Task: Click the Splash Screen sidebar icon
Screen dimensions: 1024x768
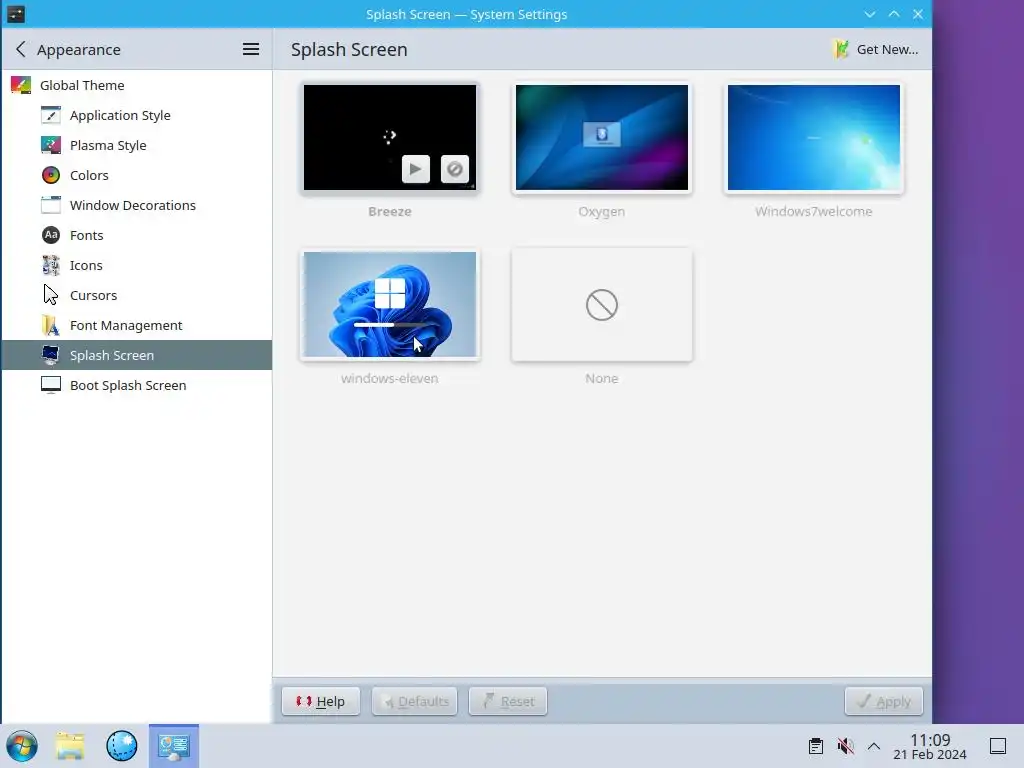Action: pos(51,355)
